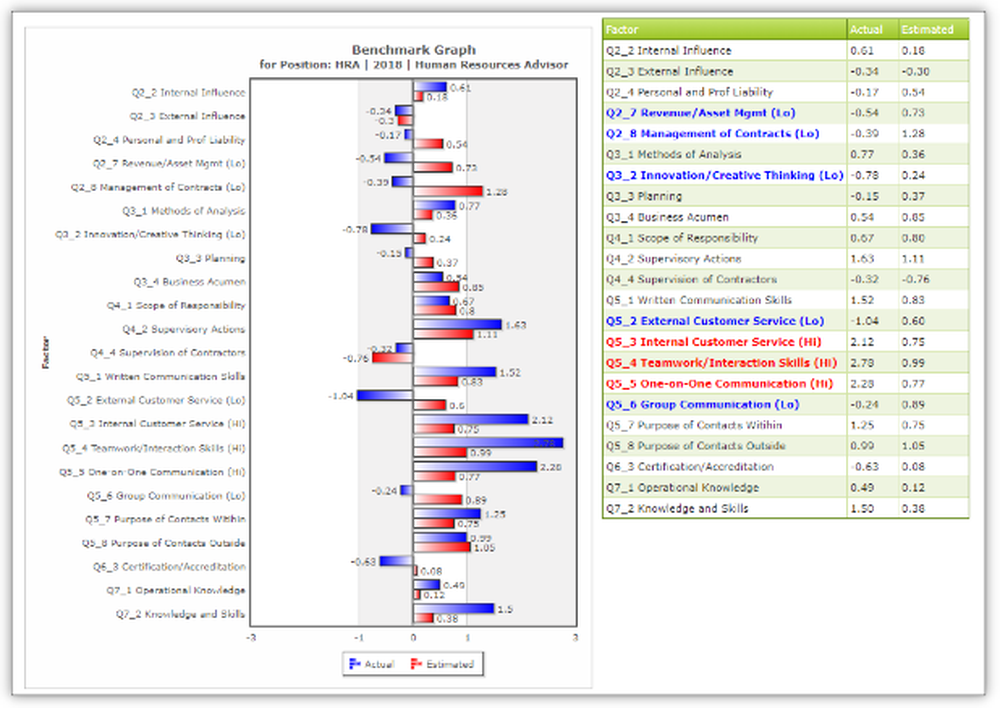Open Q5_2 External Customer Service (Lo) table link

(x=715, y=321)
